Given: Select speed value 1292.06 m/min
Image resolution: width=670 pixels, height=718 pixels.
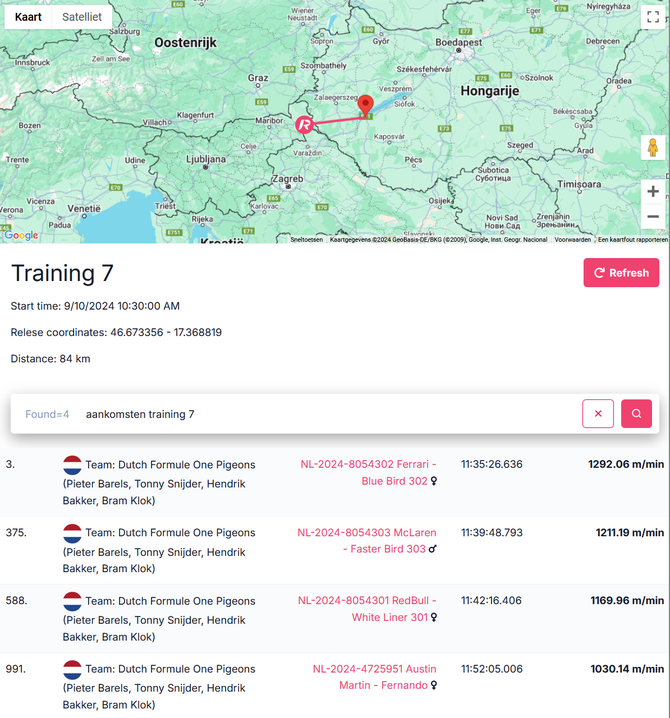Looking at the screenshot, I should 626,464.
